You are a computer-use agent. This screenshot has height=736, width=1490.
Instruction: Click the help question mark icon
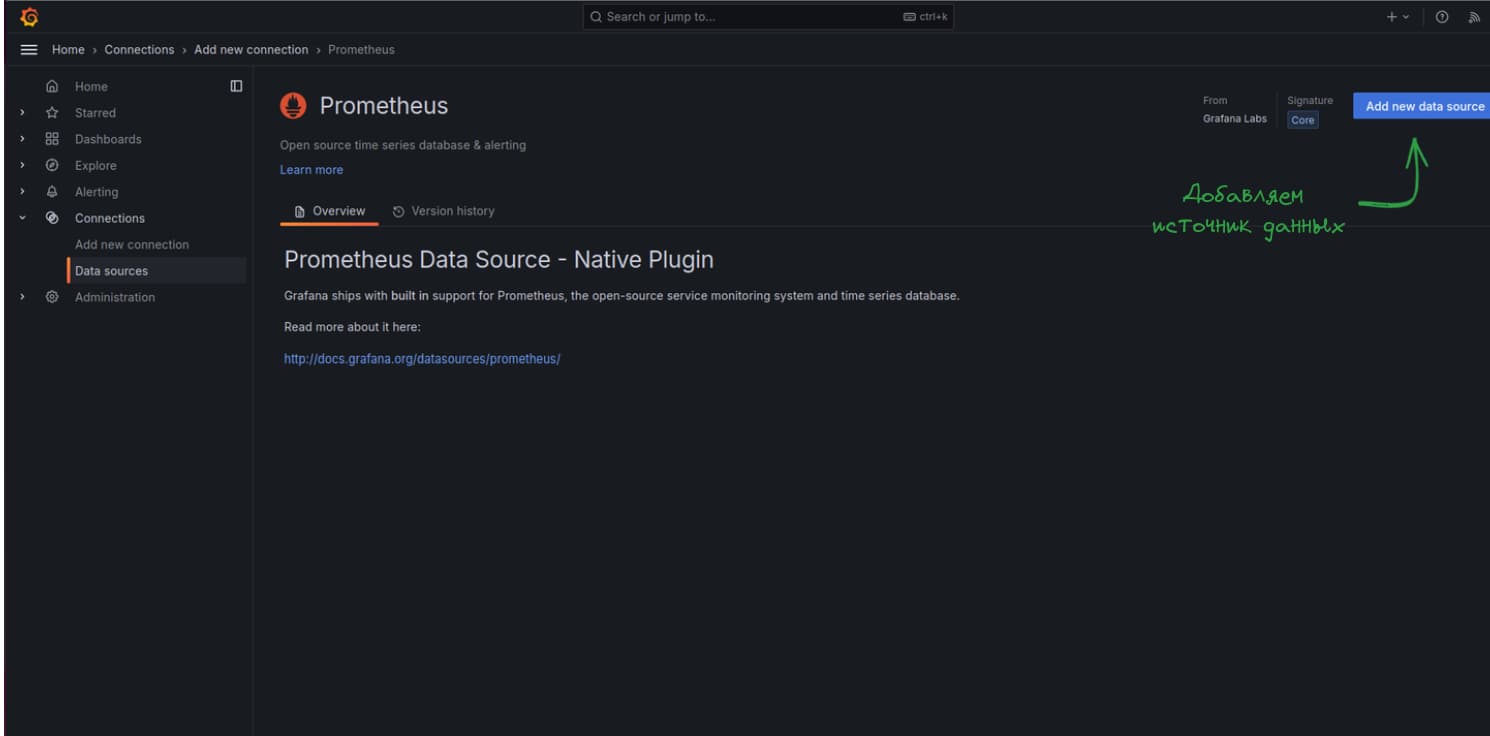pyautogui.click(x=1442, y=17)
